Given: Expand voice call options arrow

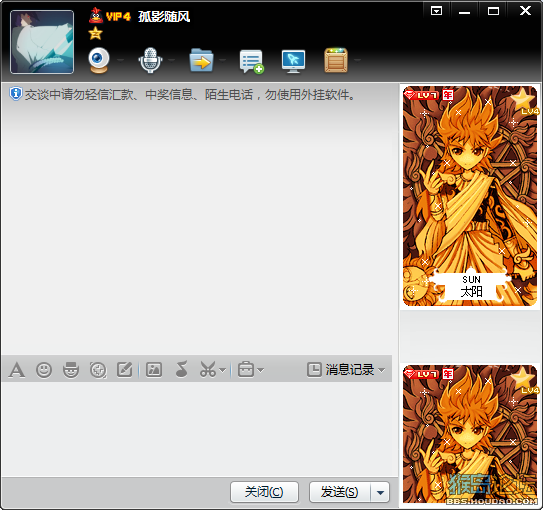Looking at the screenshot, I should tap(171, 60).
